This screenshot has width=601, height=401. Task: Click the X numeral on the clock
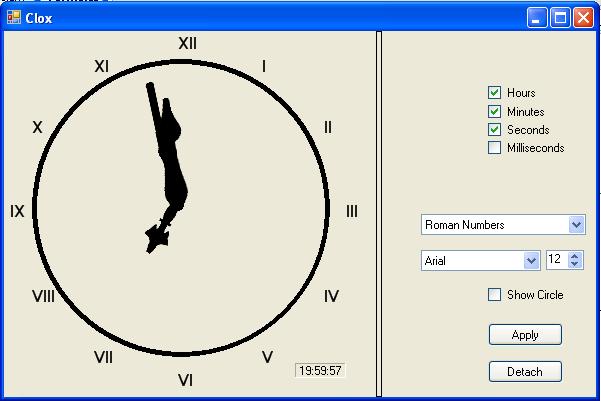pos(37,127)
